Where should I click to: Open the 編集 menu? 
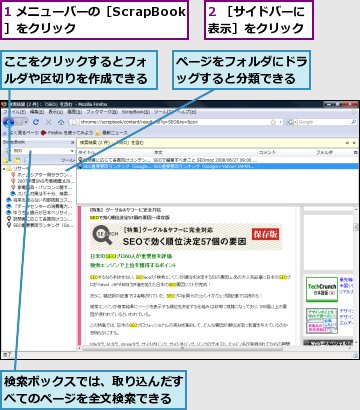click(x=36, y=112)
